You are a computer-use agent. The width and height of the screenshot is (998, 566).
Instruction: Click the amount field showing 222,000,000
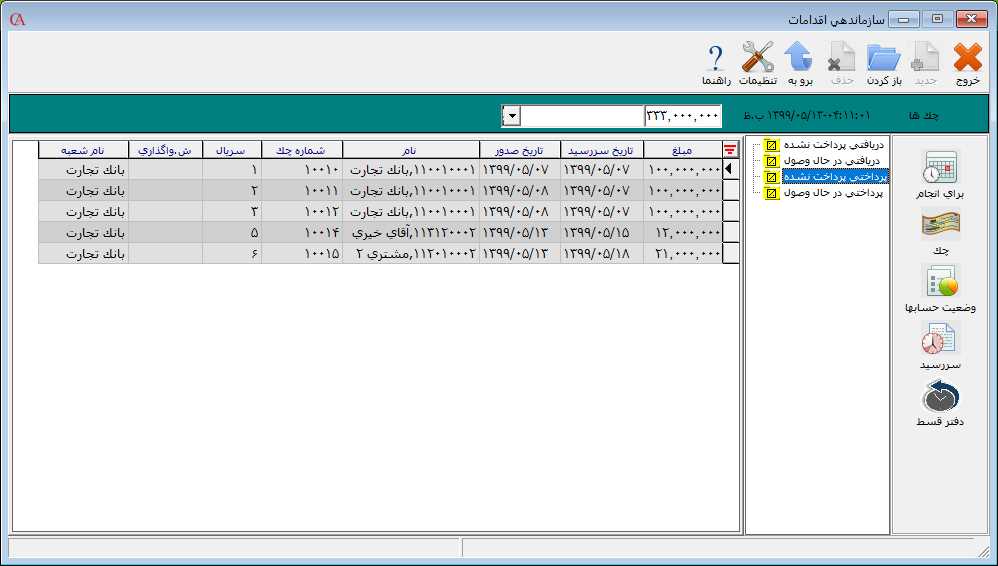pyautogui.click(x=683, y=116)
